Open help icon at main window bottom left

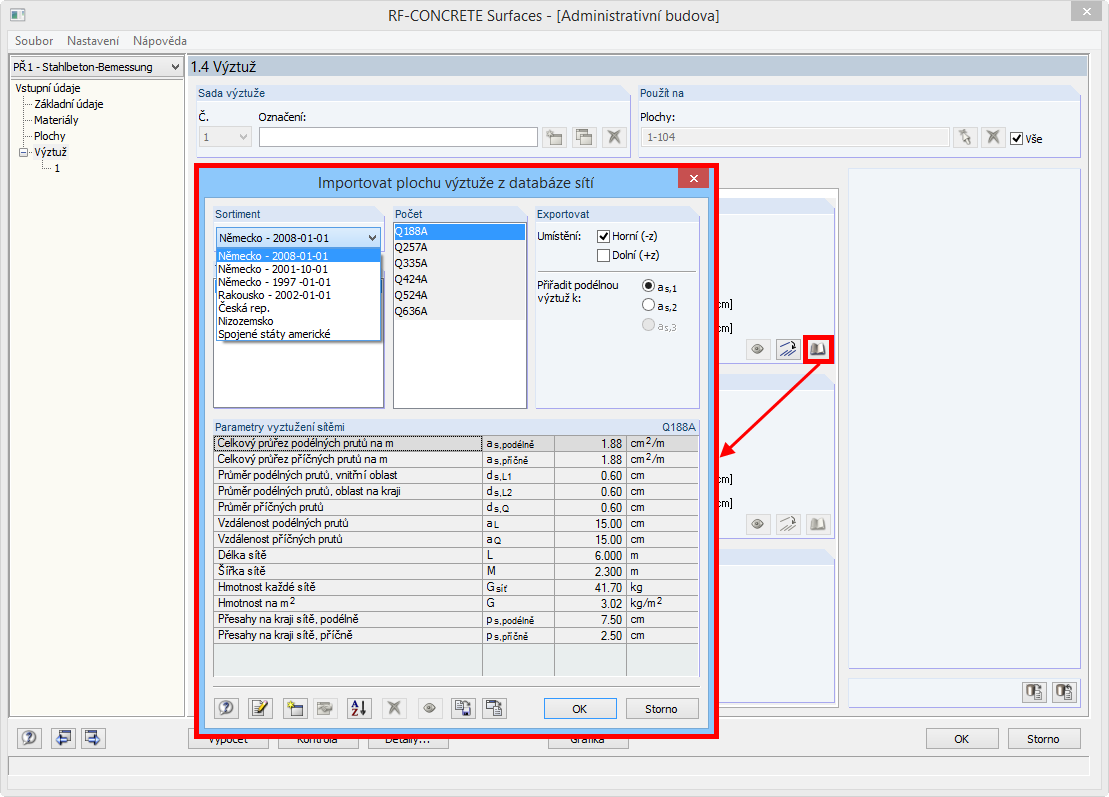30,738
